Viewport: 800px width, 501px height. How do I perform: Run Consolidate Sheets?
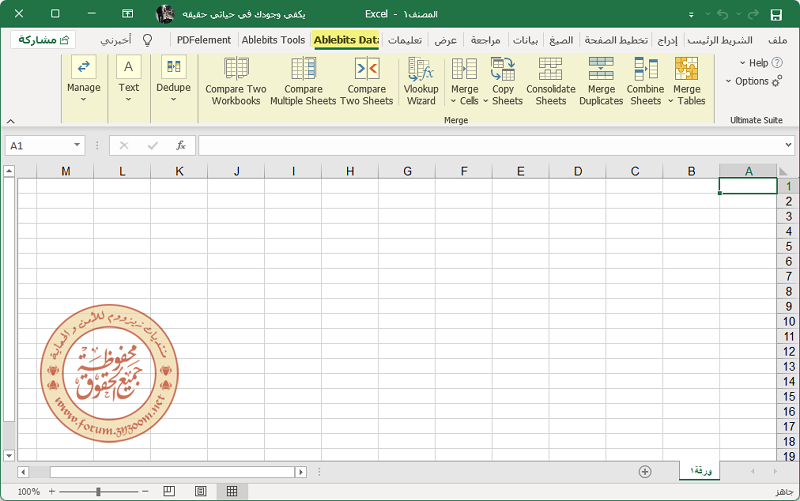click(x=551, y=82)
